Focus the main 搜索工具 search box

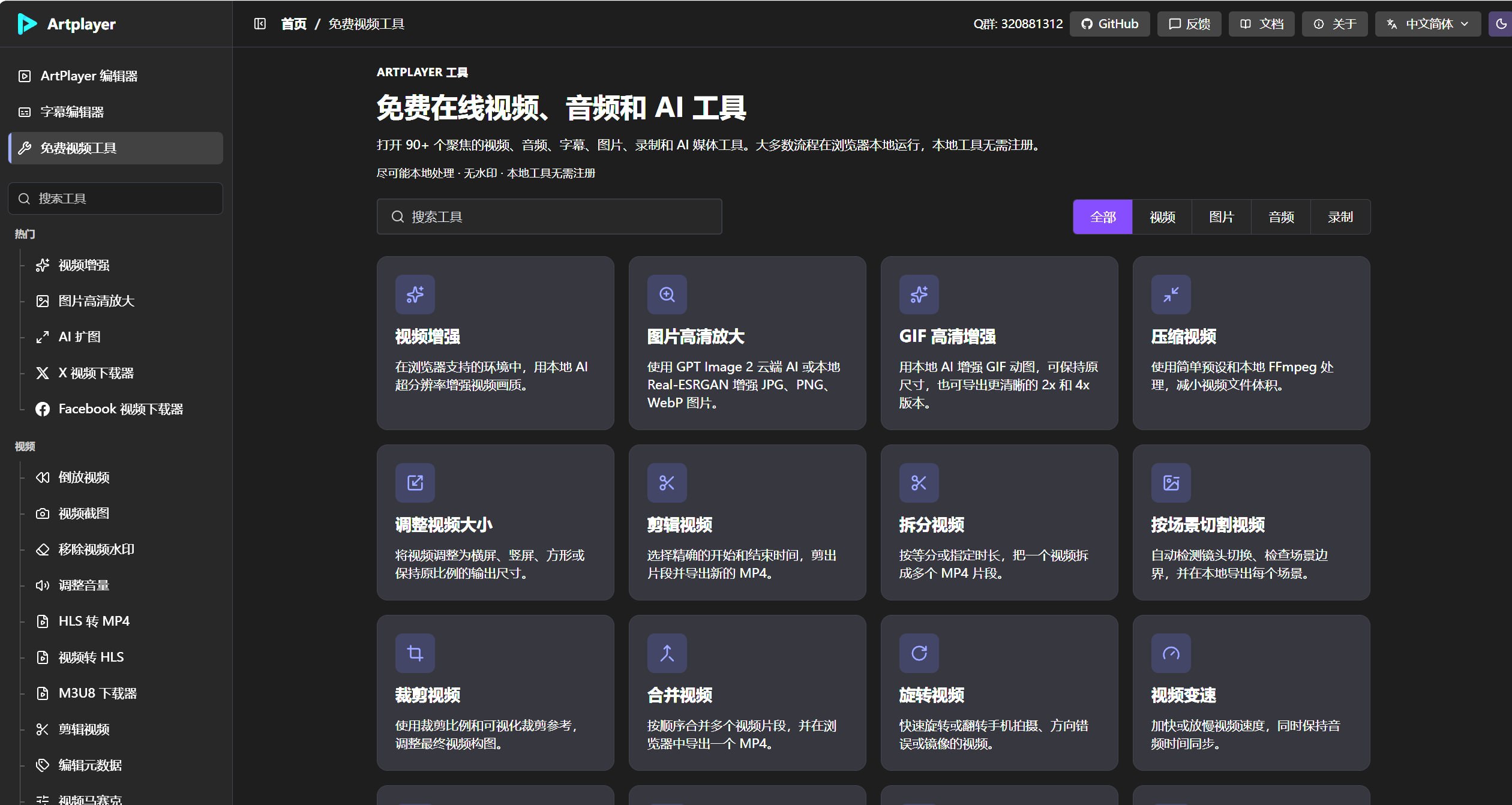pyautogui.click(x=549, y=217)
